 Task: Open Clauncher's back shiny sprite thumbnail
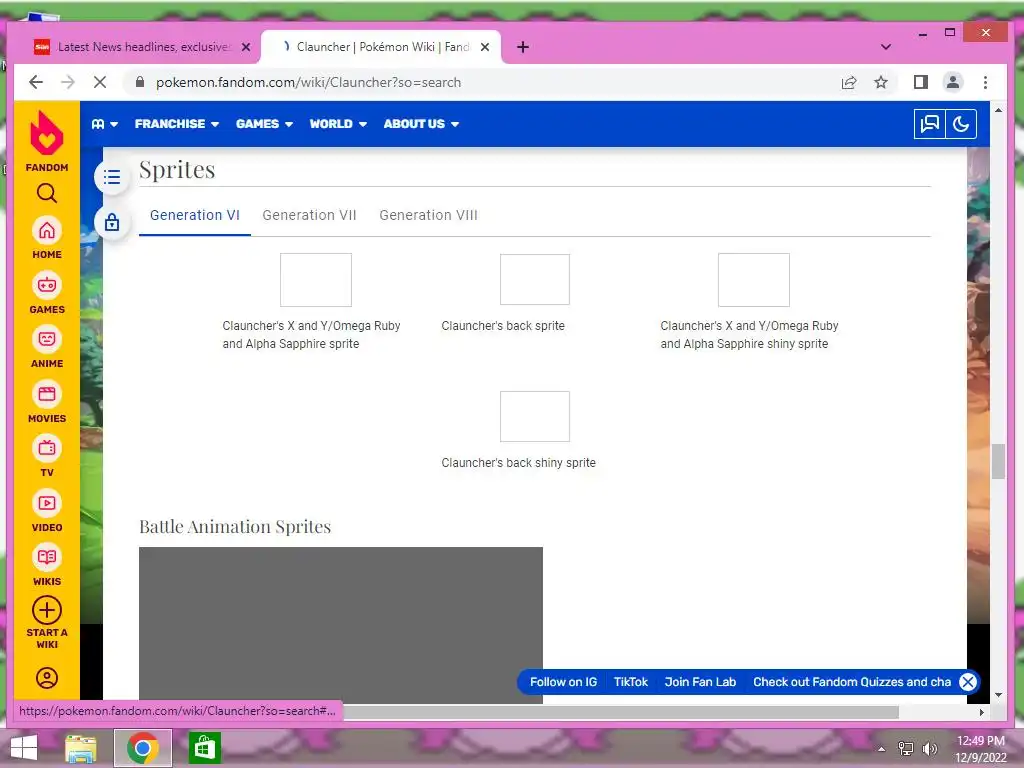point(535,417)
